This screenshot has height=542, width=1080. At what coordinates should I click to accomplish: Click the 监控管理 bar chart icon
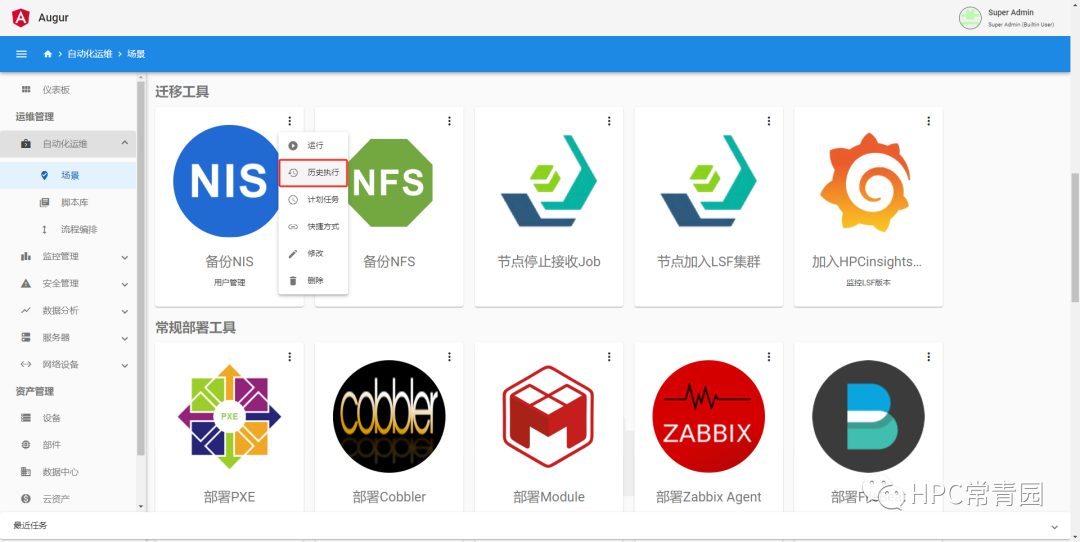point(26,256)
